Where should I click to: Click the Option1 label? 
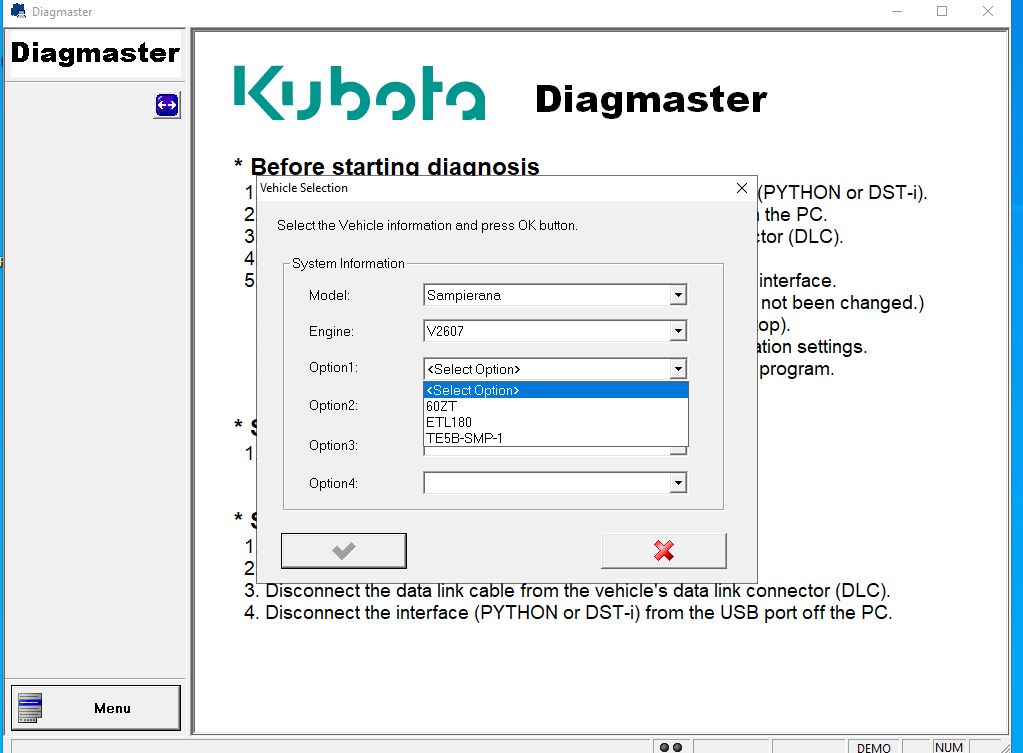333,367
